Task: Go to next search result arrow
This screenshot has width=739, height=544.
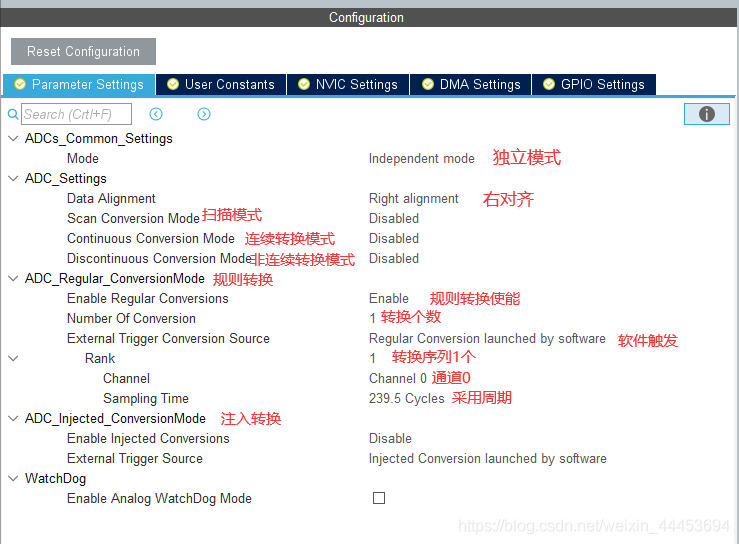Action: click(x=204, y=114)
